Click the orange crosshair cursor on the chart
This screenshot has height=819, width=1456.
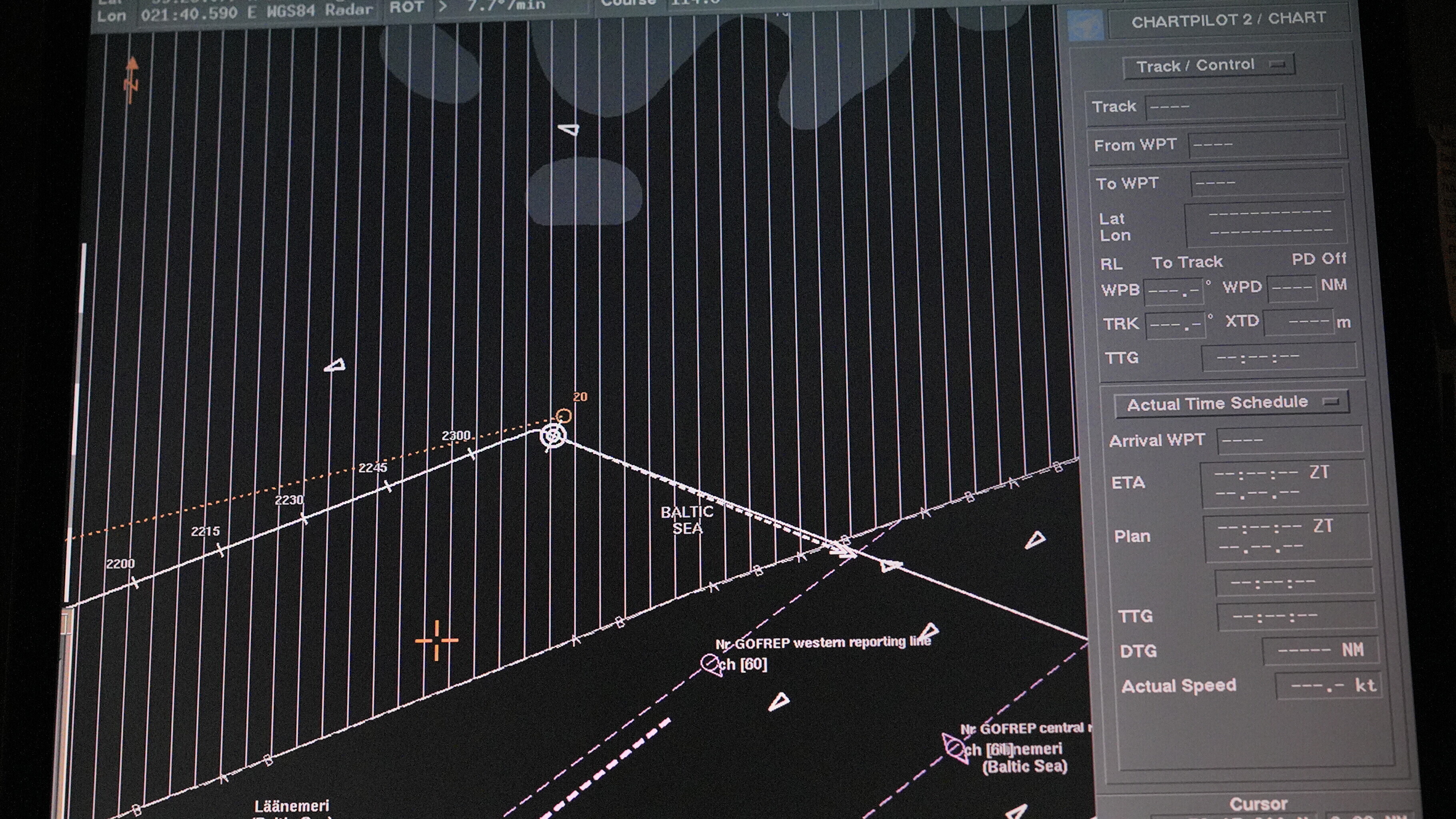(436, 640)
